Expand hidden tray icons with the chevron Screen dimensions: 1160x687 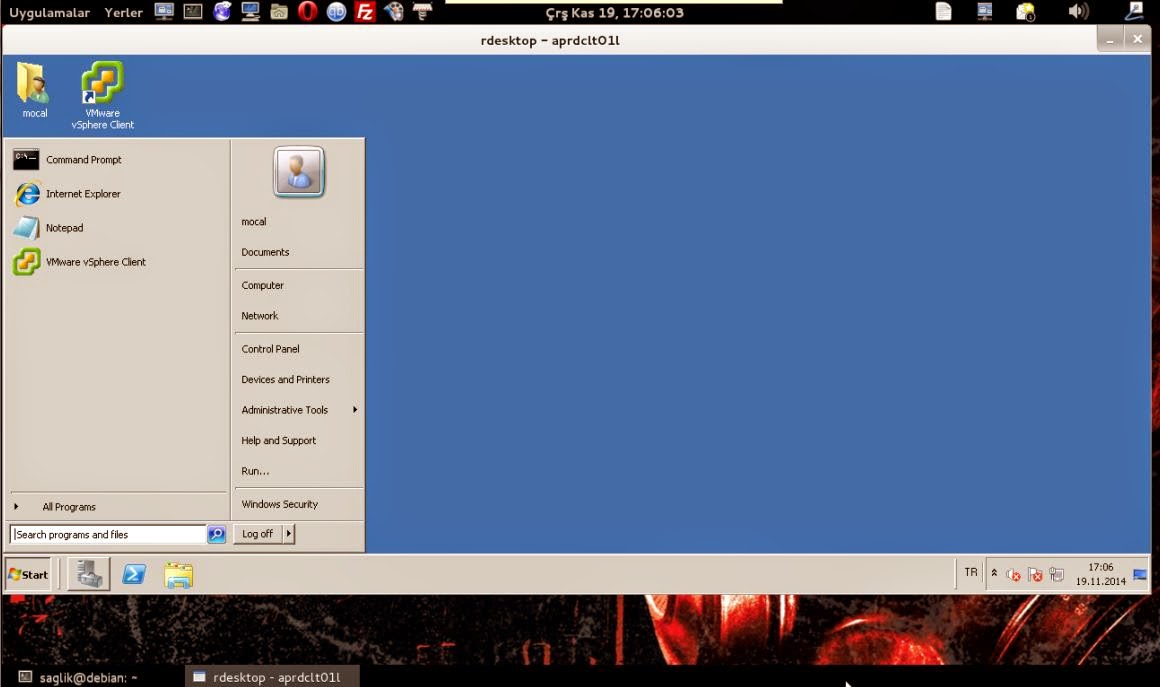(993, 573)
